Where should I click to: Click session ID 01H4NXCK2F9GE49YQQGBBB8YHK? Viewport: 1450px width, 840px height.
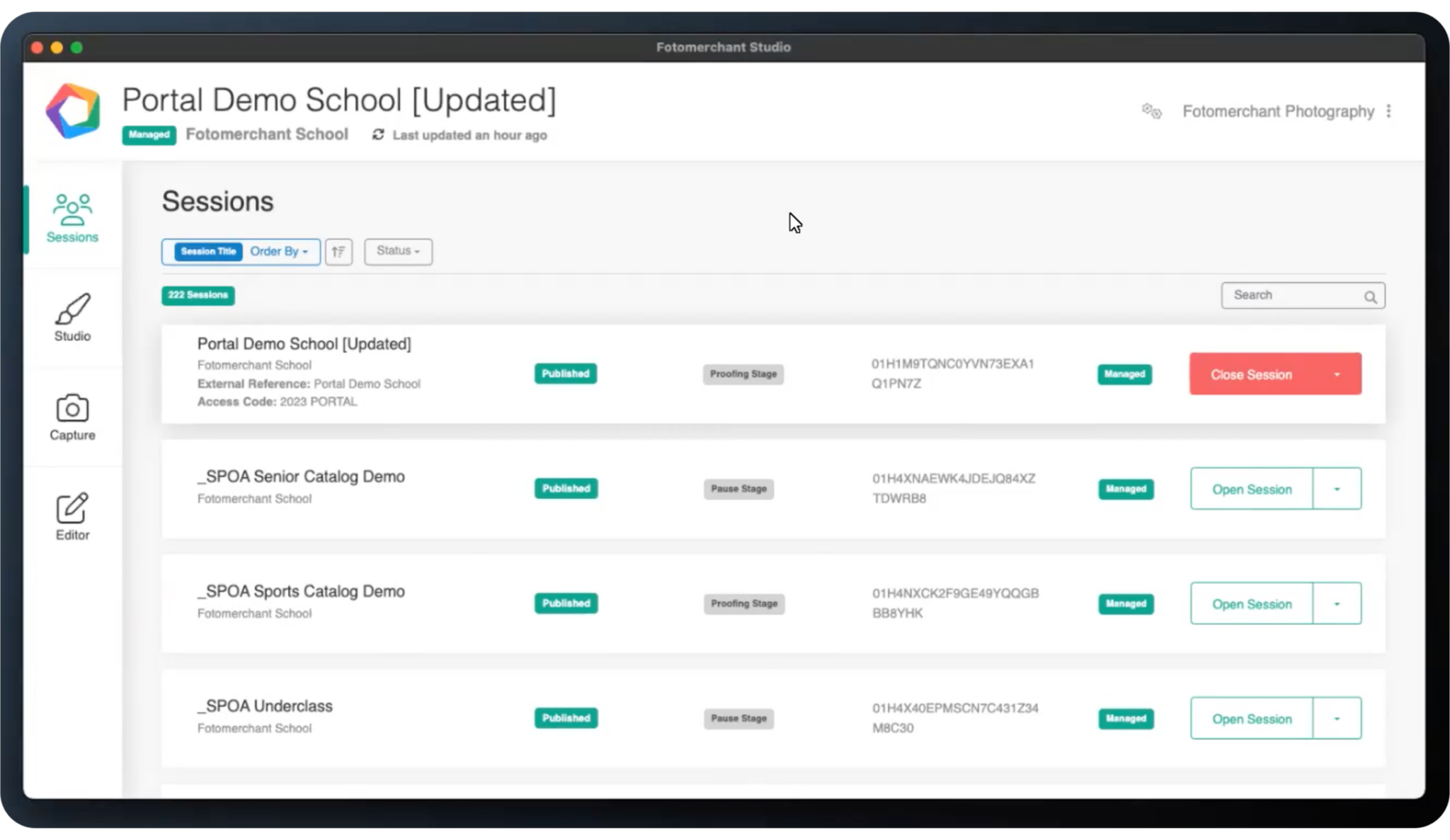[x=955, y=603]
